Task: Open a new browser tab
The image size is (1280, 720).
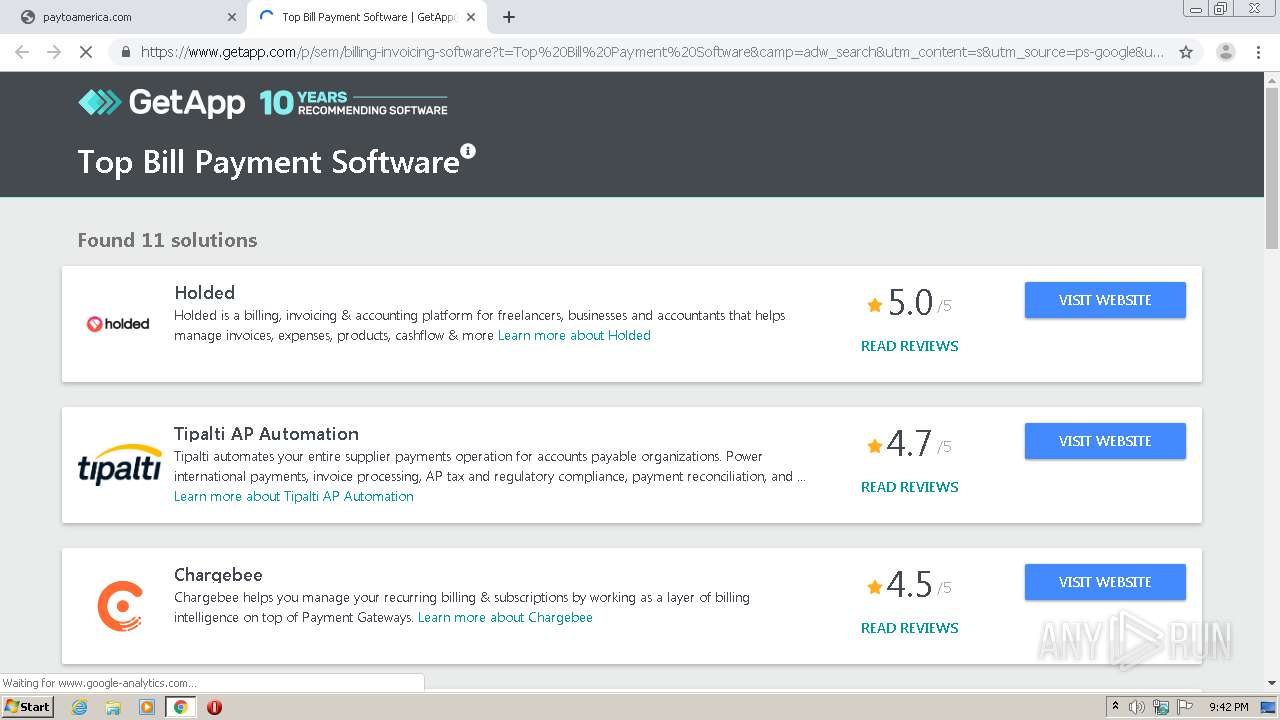Action: coord(508,17)
